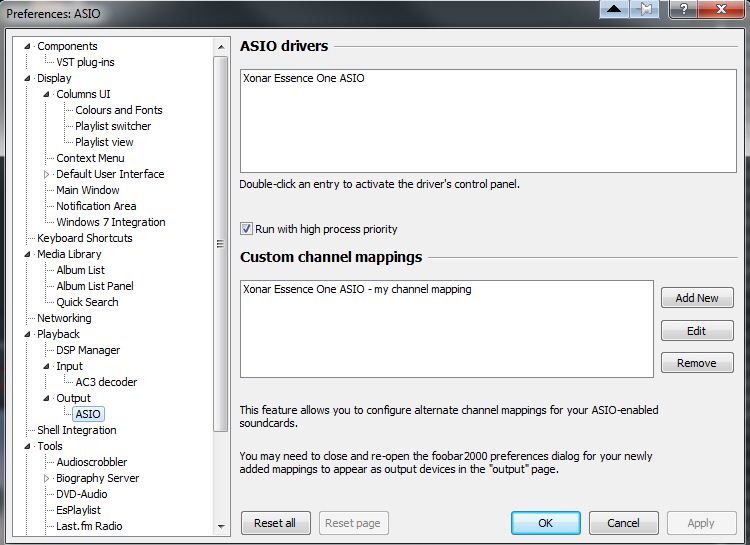Confirm with the OK button
Viewport: 750px width, 545px height.
(546, 523)
